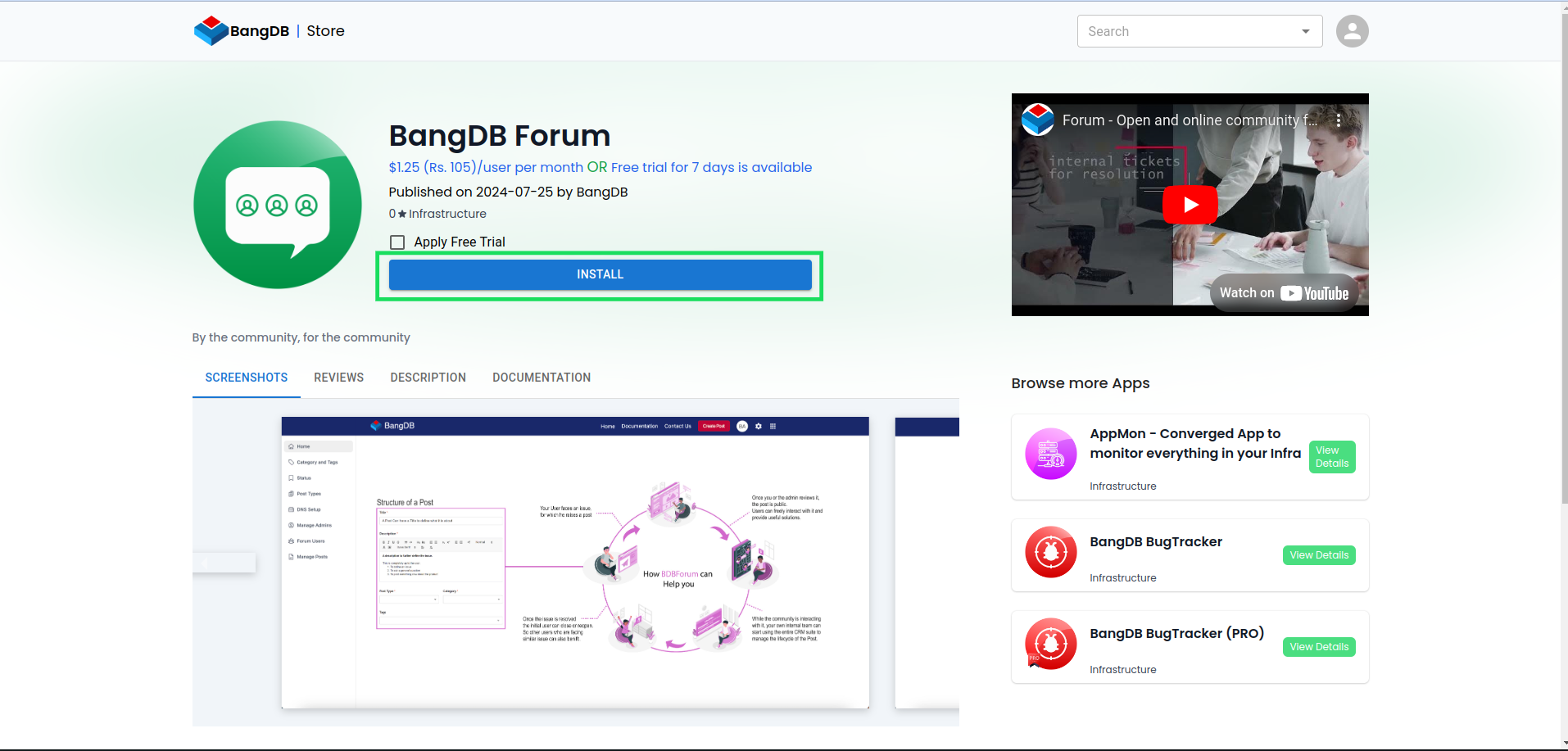This screenshot has width=1568, height=751.
Task: Click the second partially visible screenshot
Action: 927,563
